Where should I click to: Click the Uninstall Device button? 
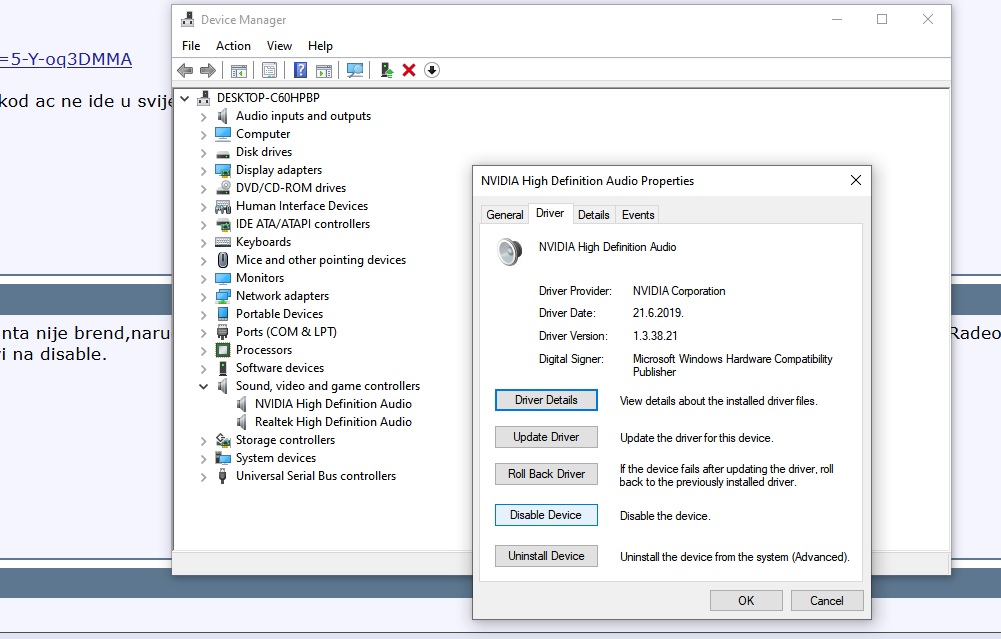point(546,556)
